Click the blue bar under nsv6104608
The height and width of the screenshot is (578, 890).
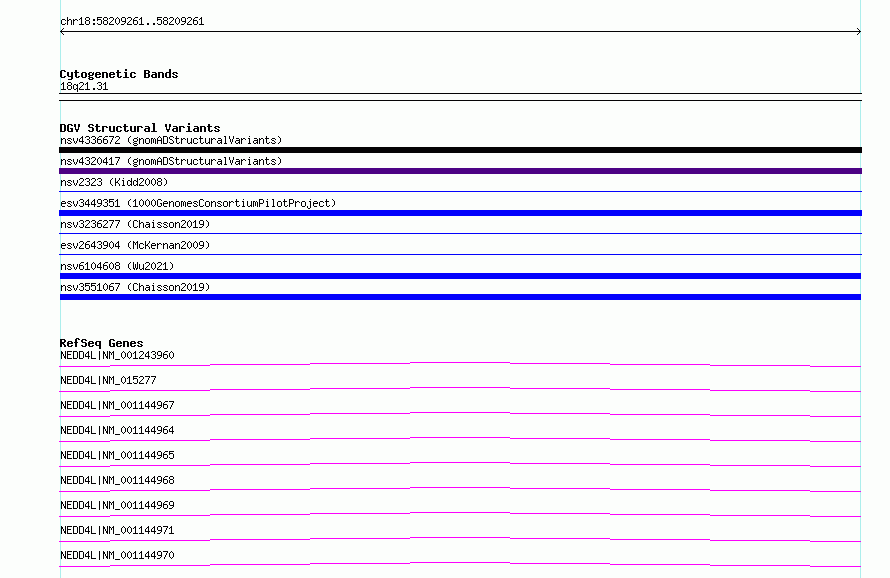coord(460,276)
